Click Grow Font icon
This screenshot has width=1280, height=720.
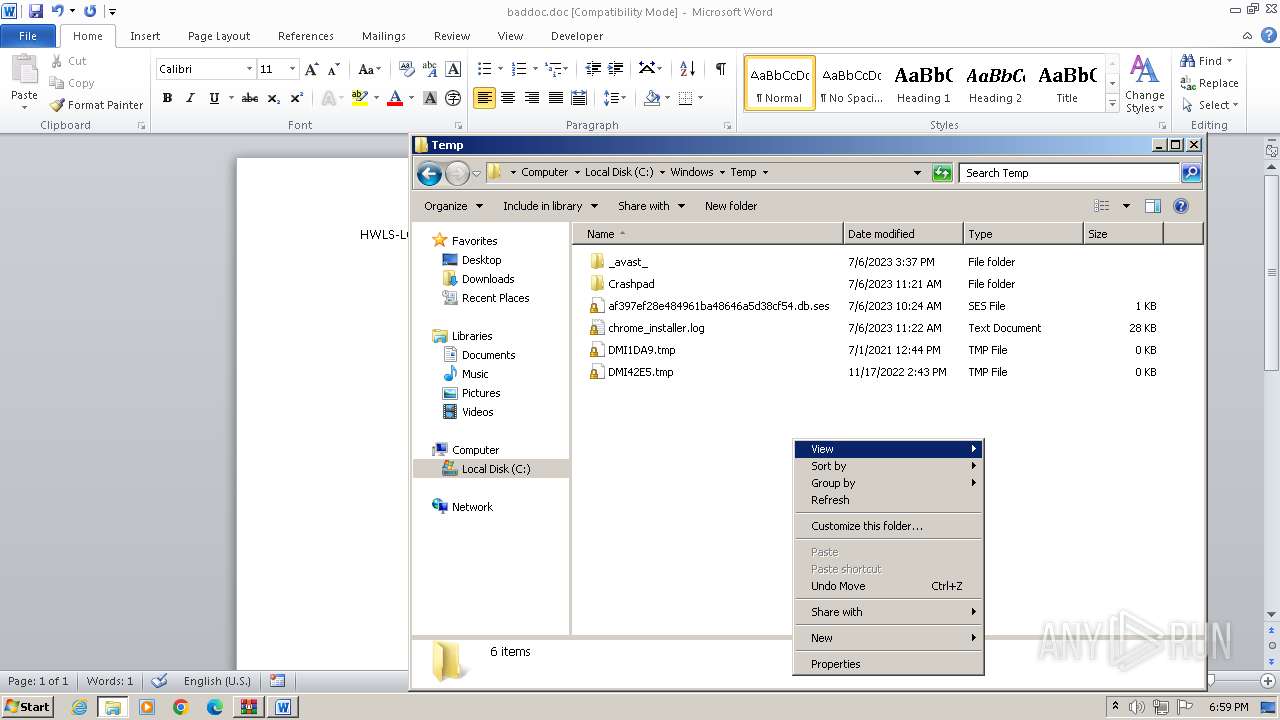[312, 69]
